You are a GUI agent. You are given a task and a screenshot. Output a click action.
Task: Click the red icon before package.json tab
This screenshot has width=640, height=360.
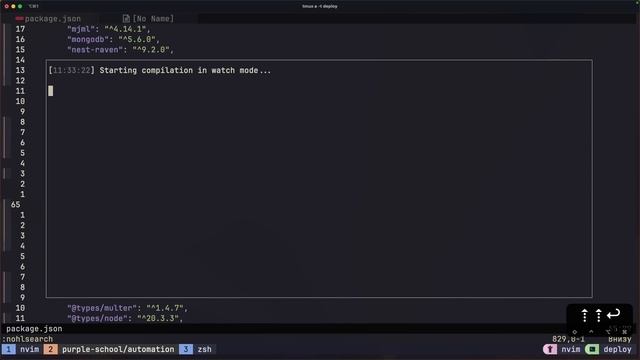pos(19,18)
